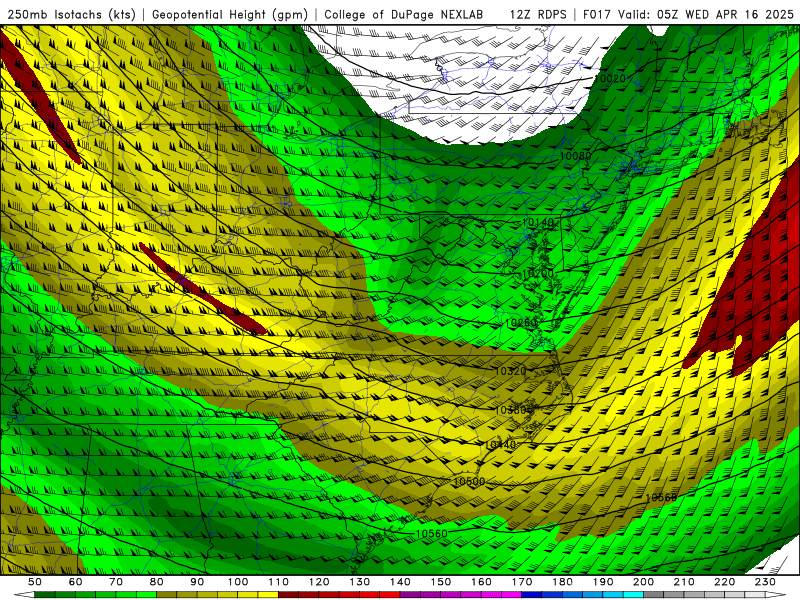Click the darkest green swatch starting the color bar
The height and width of the screenshot is (600, 800).
[45, 595]
